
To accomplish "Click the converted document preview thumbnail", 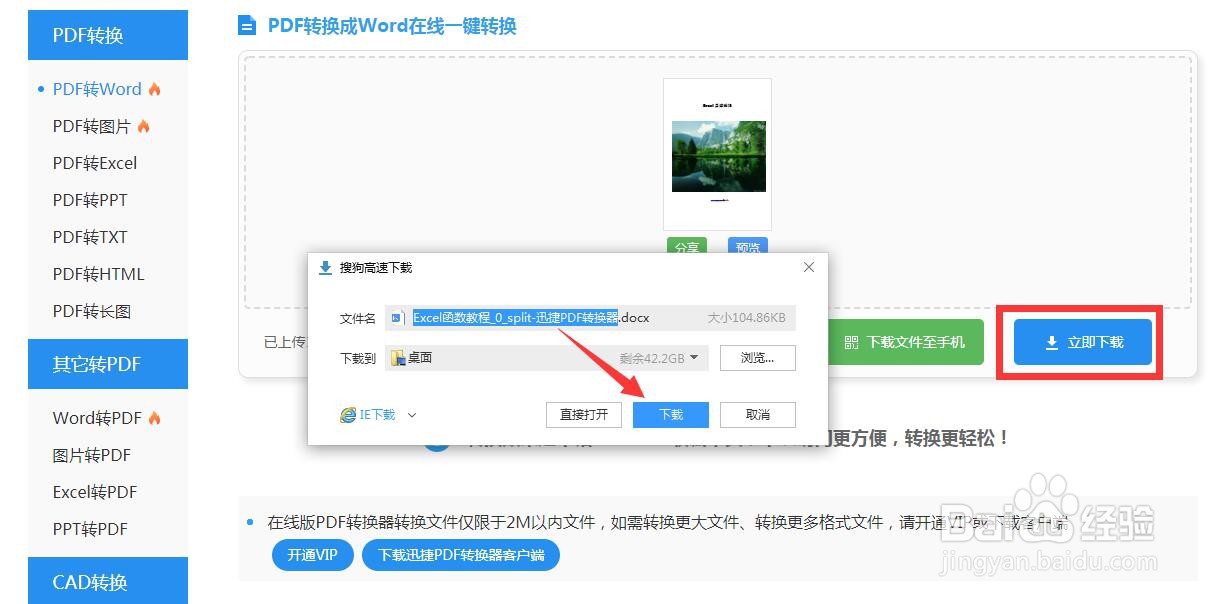I will point(718,155).
